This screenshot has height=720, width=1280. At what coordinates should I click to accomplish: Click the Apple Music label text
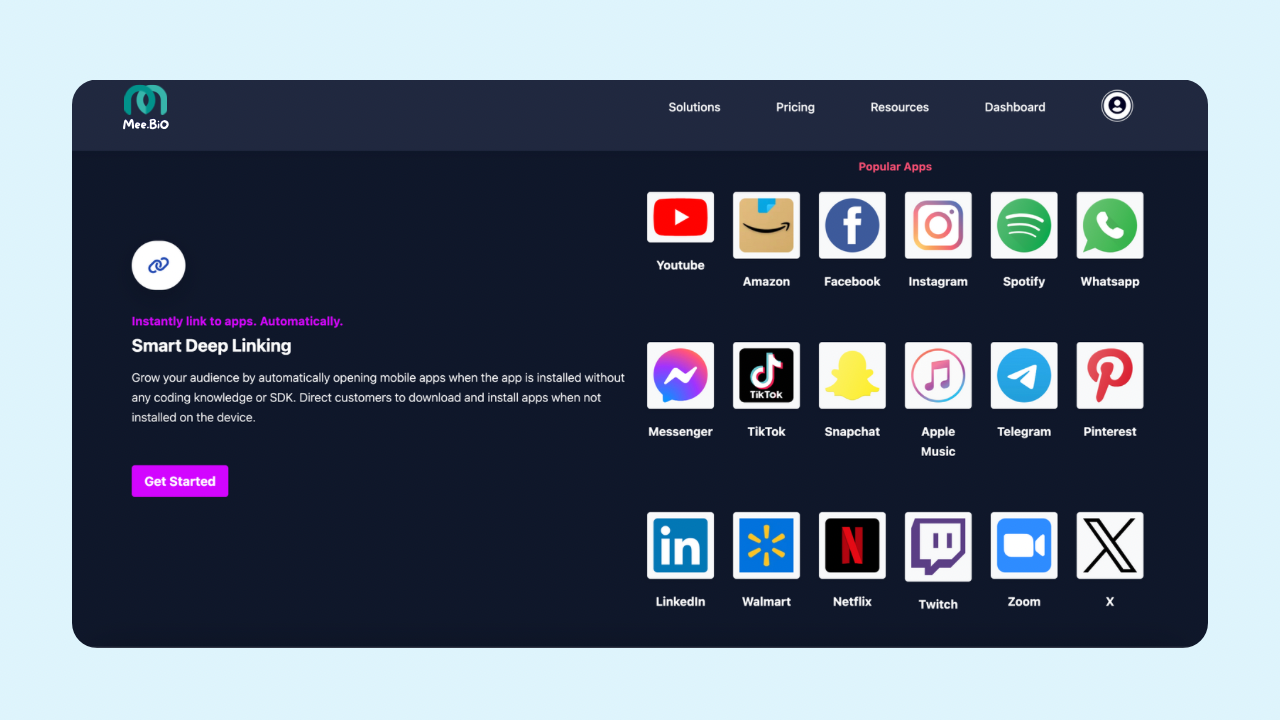(938, 442)
